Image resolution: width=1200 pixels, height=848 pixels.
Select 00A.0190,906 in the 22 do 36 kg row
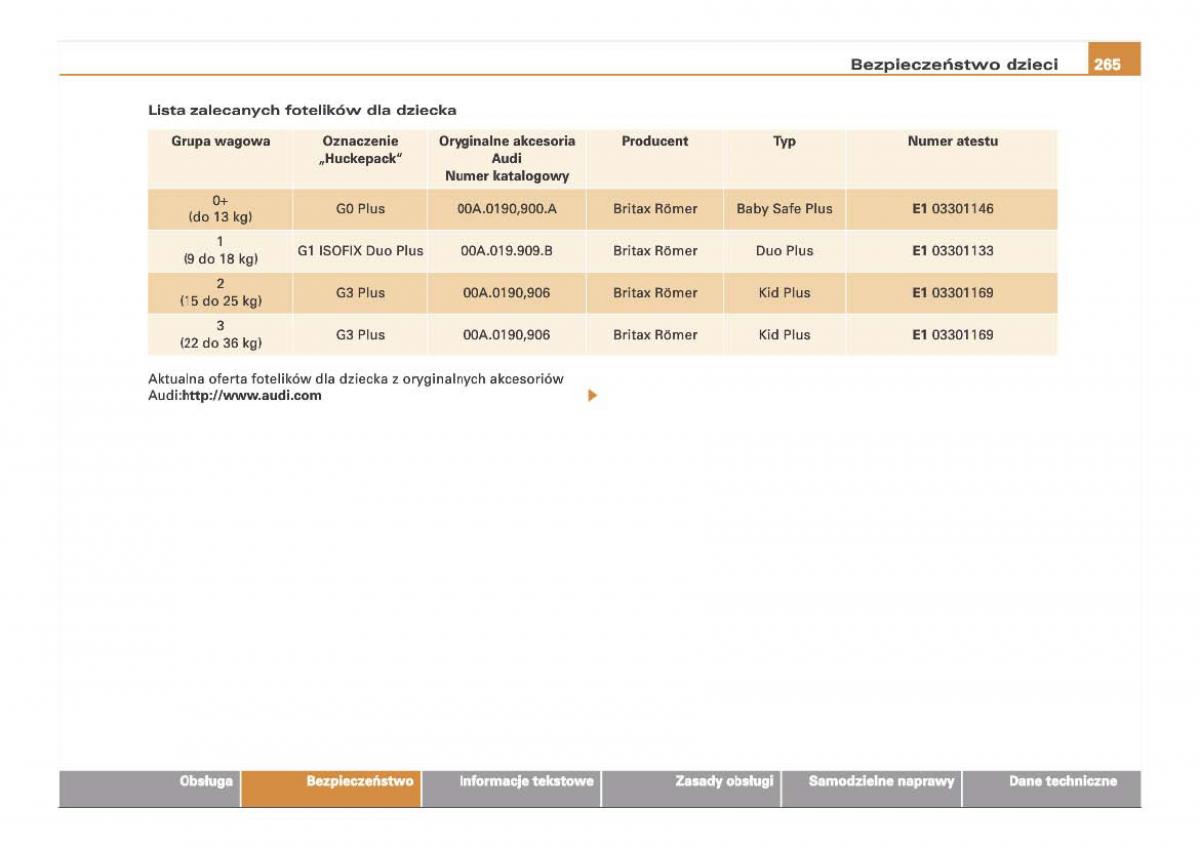507,335
